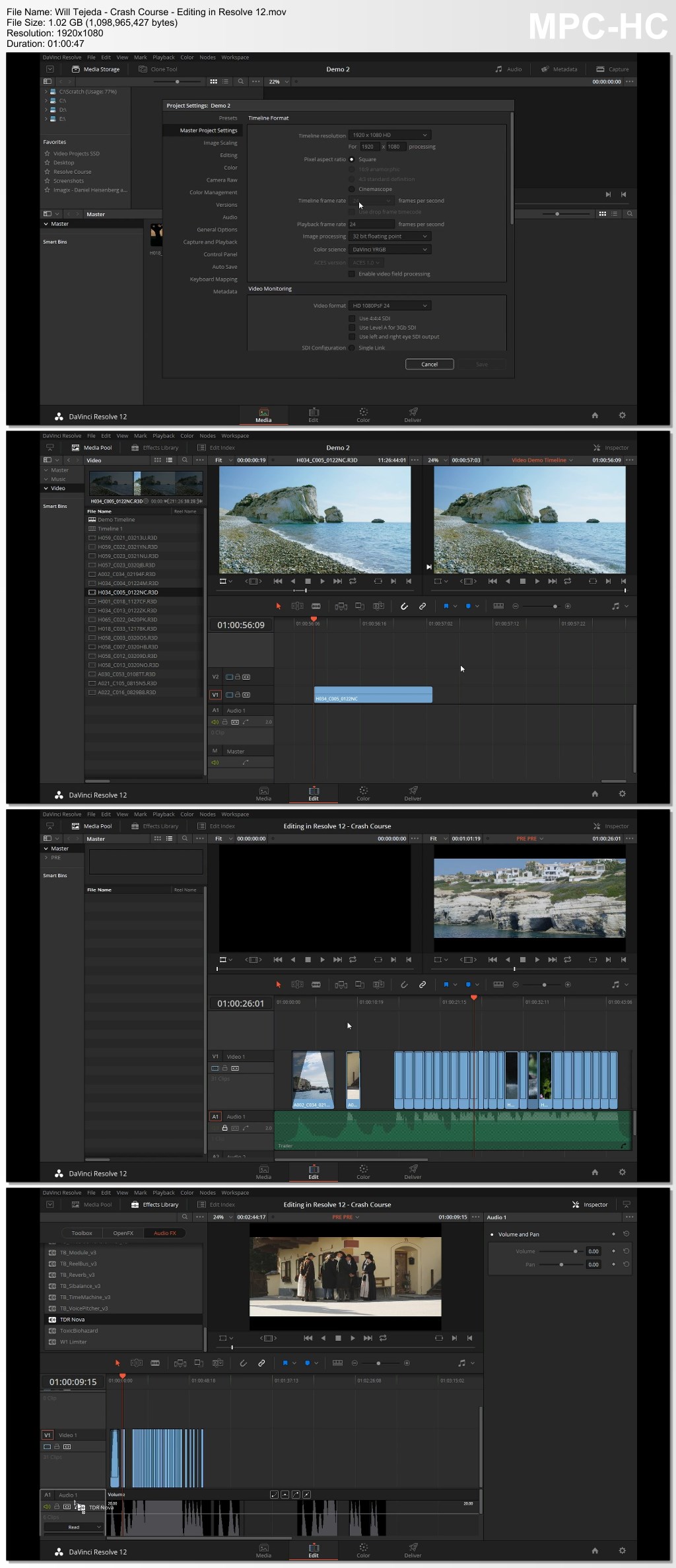Click the blue flag icon above timecode 01:00:26:01

pos(446,985)
